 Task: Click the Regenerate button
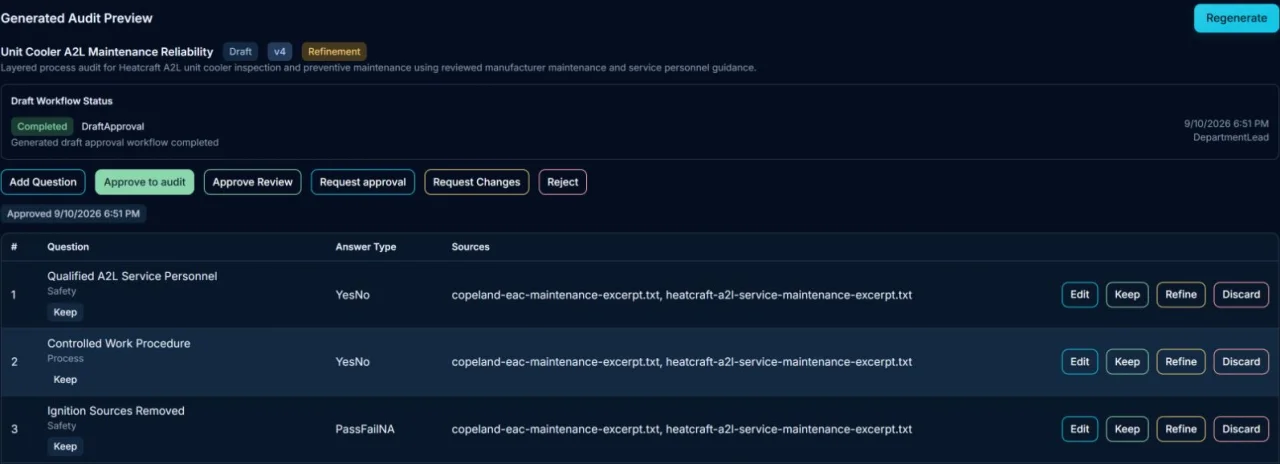1236,18
